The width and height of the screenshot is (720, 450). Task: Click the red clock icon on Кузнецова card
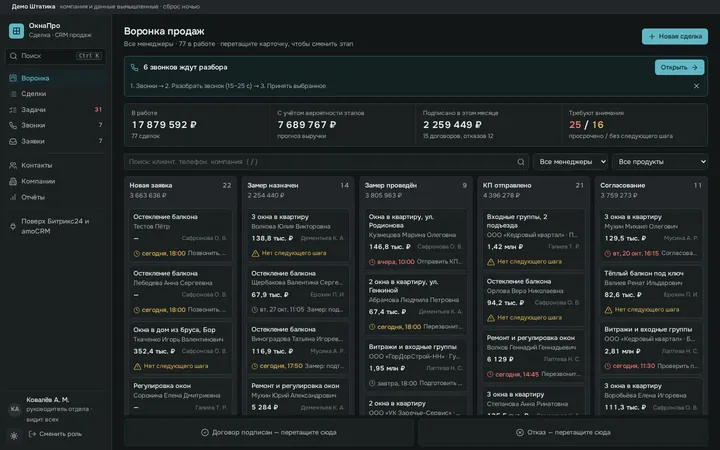(x=372, y=262)
